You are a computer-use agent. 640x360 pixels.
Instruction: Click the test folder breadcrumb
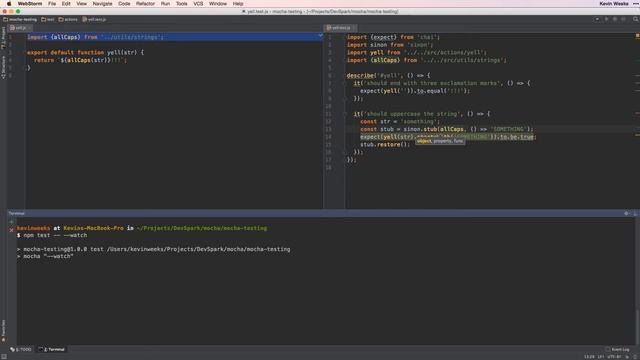tap(48, 19)
